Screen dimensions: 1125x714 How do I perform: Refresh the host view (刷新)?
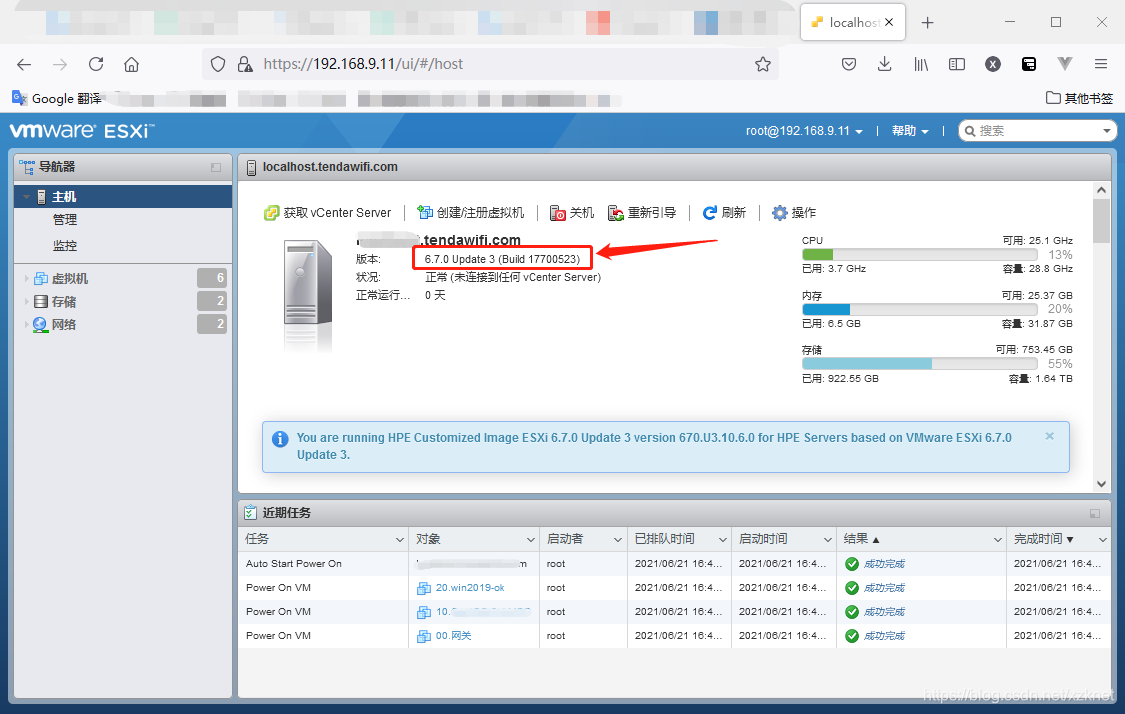tap(724, 212)
